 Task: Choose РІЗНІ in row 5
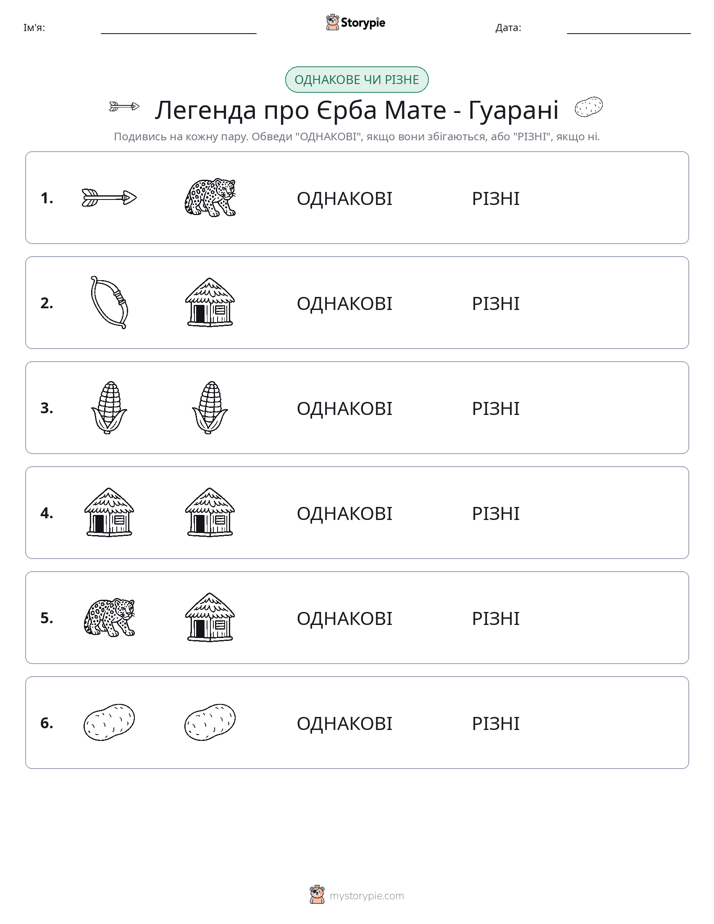pos(495,619)
